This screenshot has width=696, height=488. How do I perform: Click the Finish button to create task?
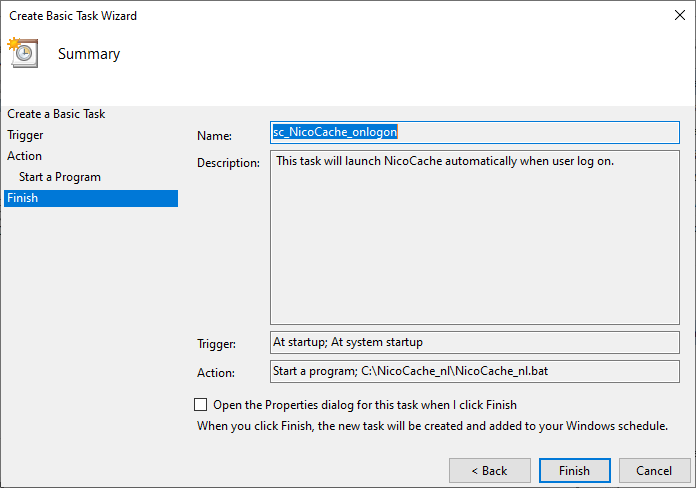(574, 471)
